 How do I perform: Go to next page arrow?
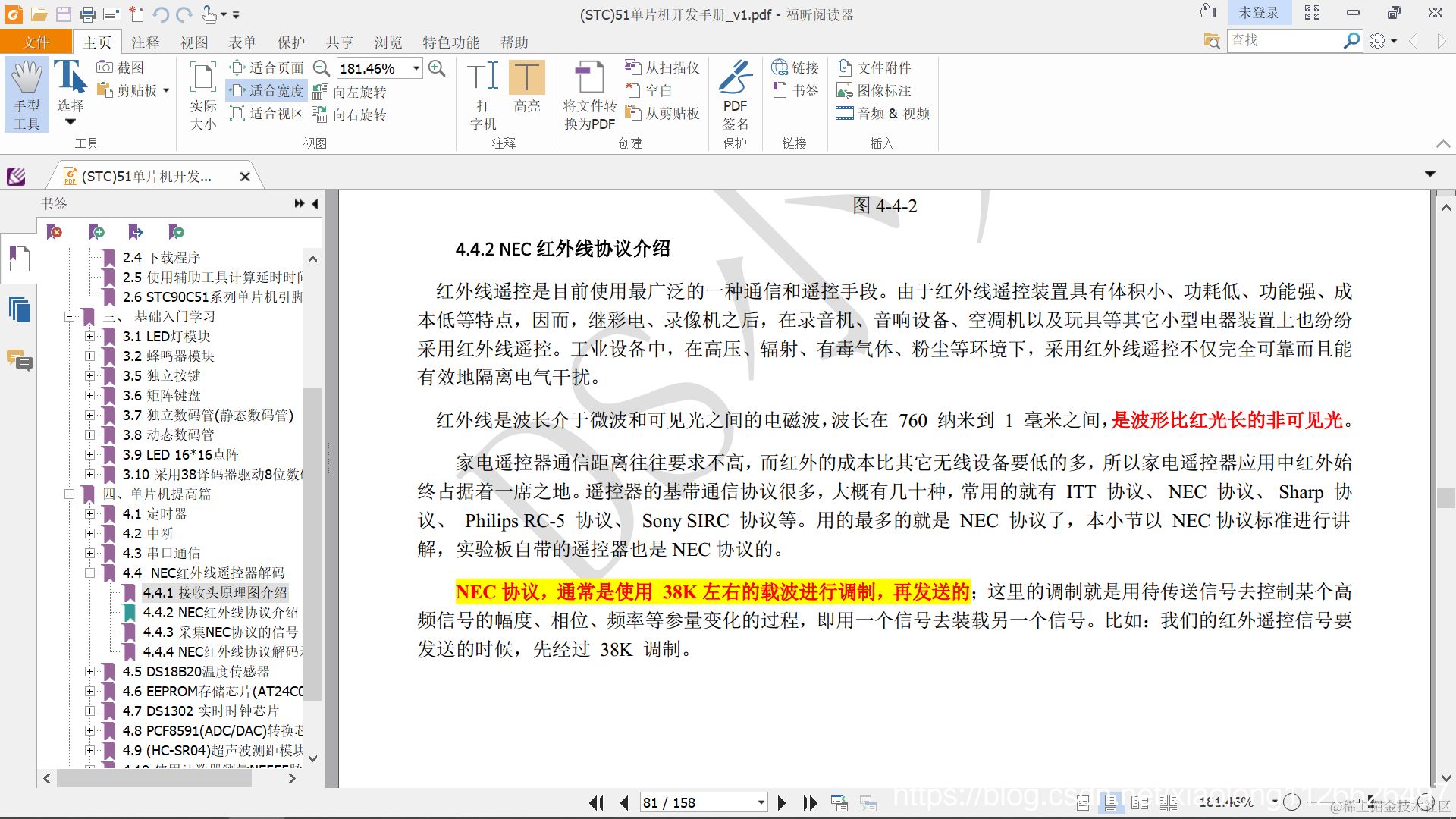pos(782,802)
